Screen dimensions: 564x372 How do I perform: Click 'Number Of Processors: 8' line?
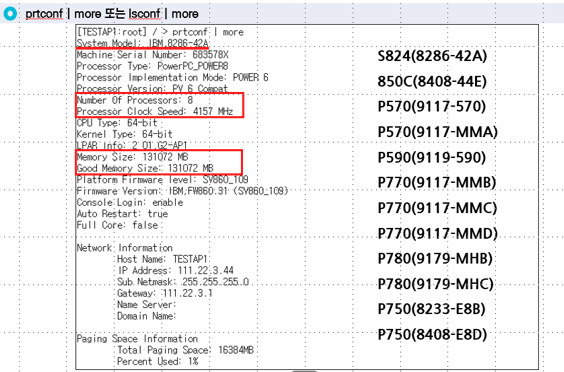click(135, 100)
